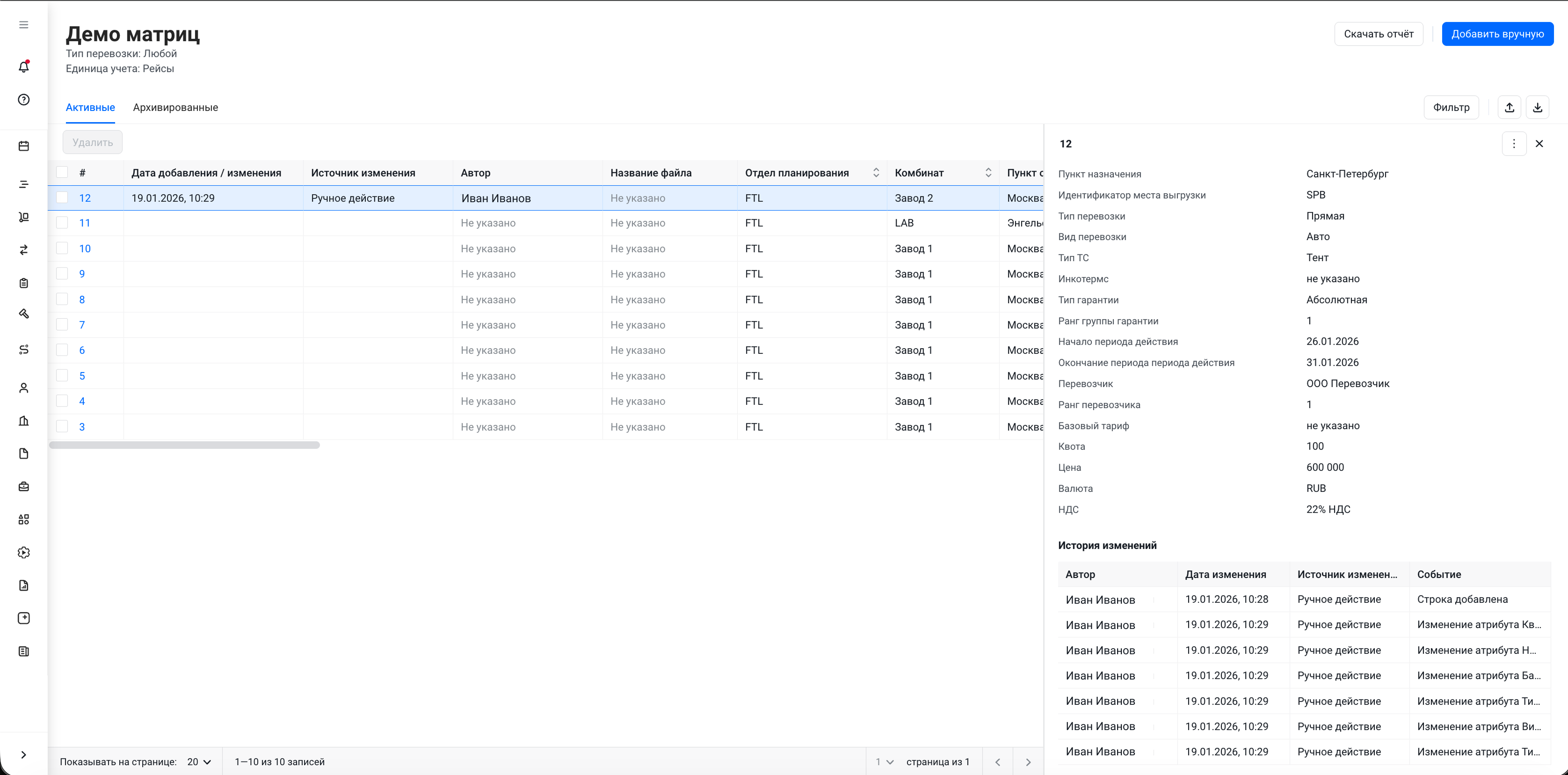Expand sidebar with bottom chevron arrow
1568x775 pixels.
24,755
